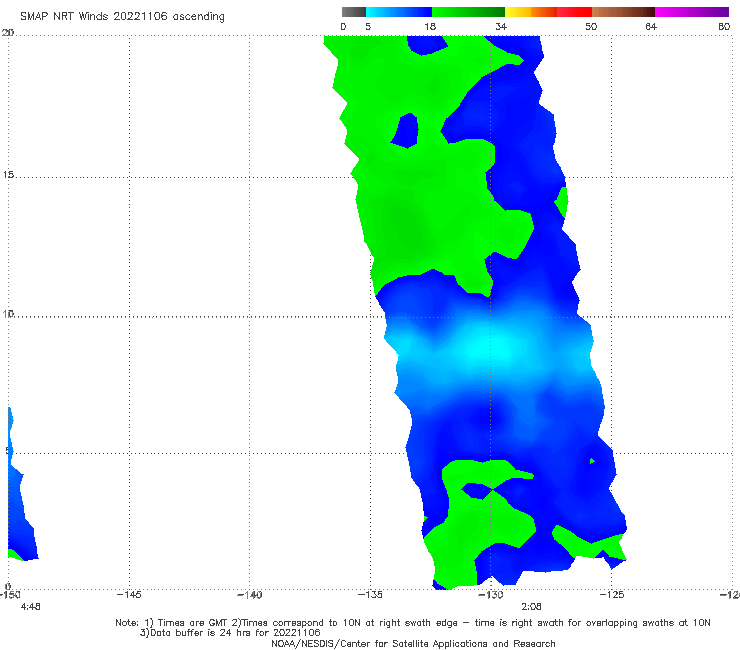740x650 pixels.
Task: Click the longitude axis label "-145"
Action: tap(129, 595)
